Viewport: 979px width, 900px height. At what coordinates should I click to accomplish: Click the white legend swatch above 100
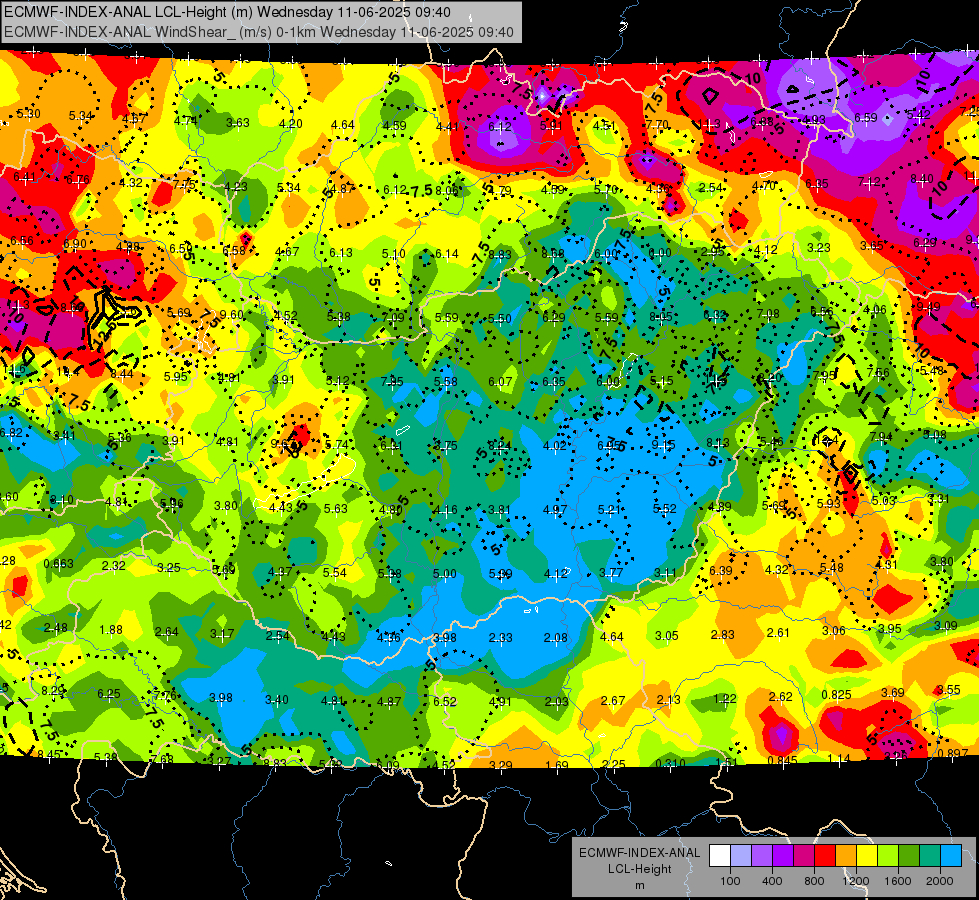pos(720,856)
